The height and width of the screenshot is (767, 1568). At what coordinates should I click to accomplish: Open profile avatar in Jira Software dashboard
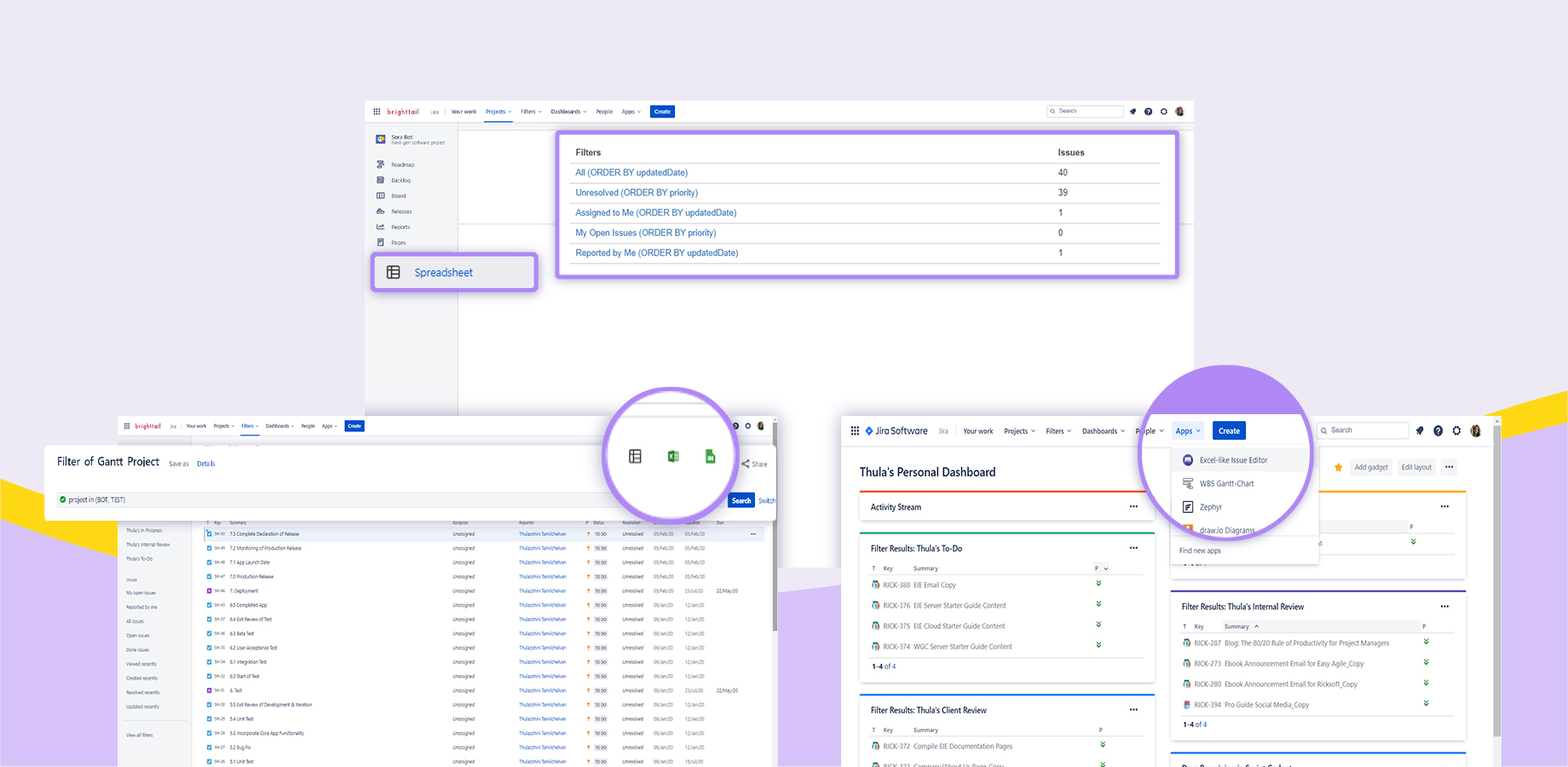[1476, 431]
